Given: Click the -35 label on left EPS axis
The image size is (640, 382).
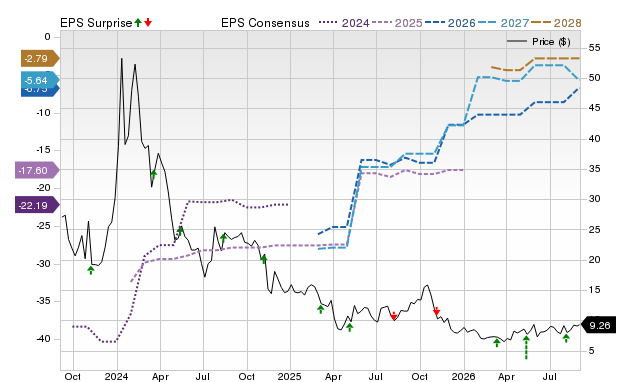Looking at the screenshot, I should (x=43, y=301).
